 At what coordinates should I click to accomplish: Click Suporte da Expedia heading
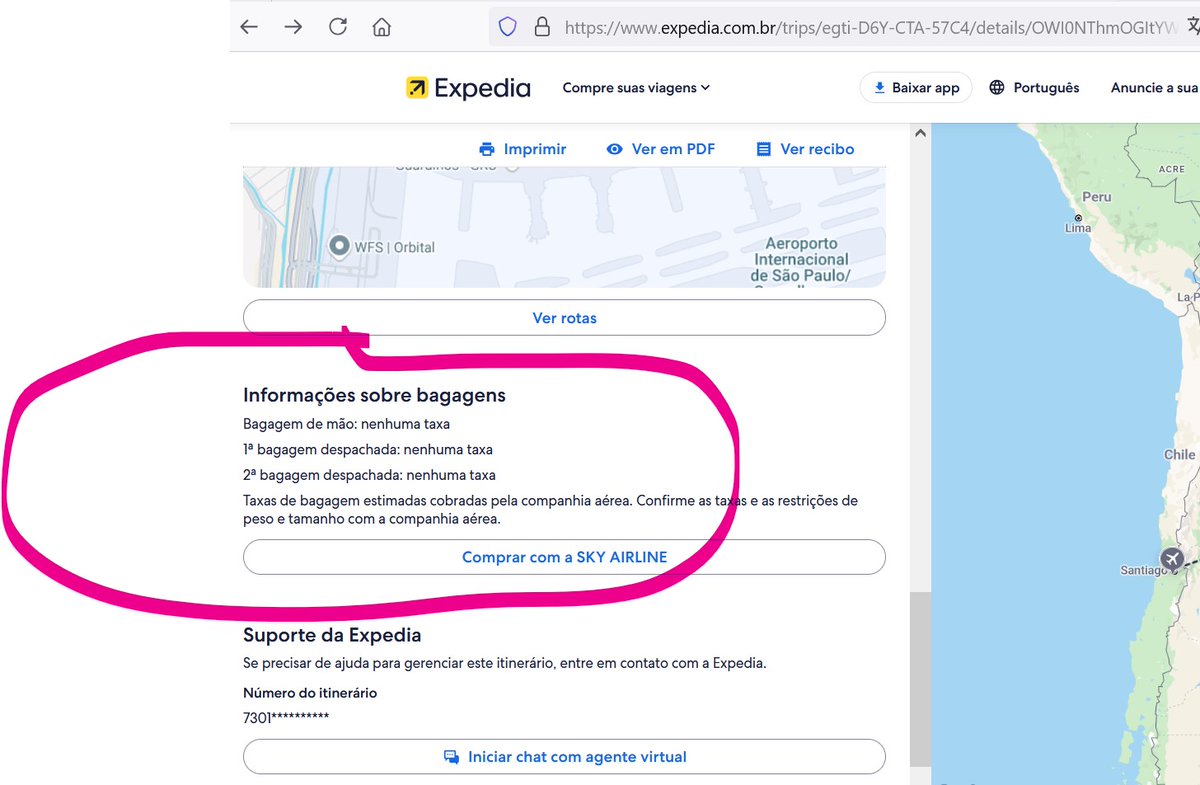(332, 635)
